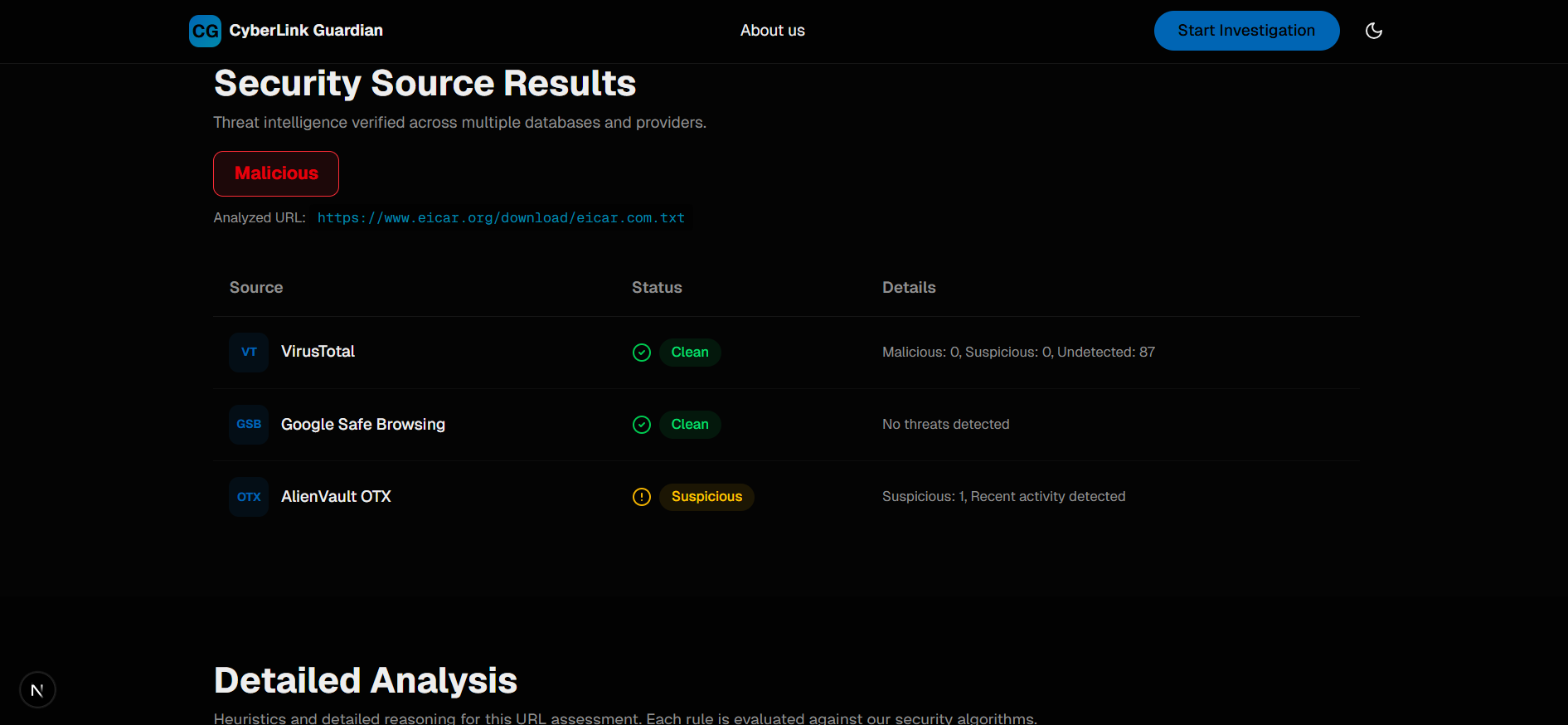This screenshot has height=725, width=1568.
Task: Click the CG CyberLink Guardian logo icon
Action: tap(205, 31)
